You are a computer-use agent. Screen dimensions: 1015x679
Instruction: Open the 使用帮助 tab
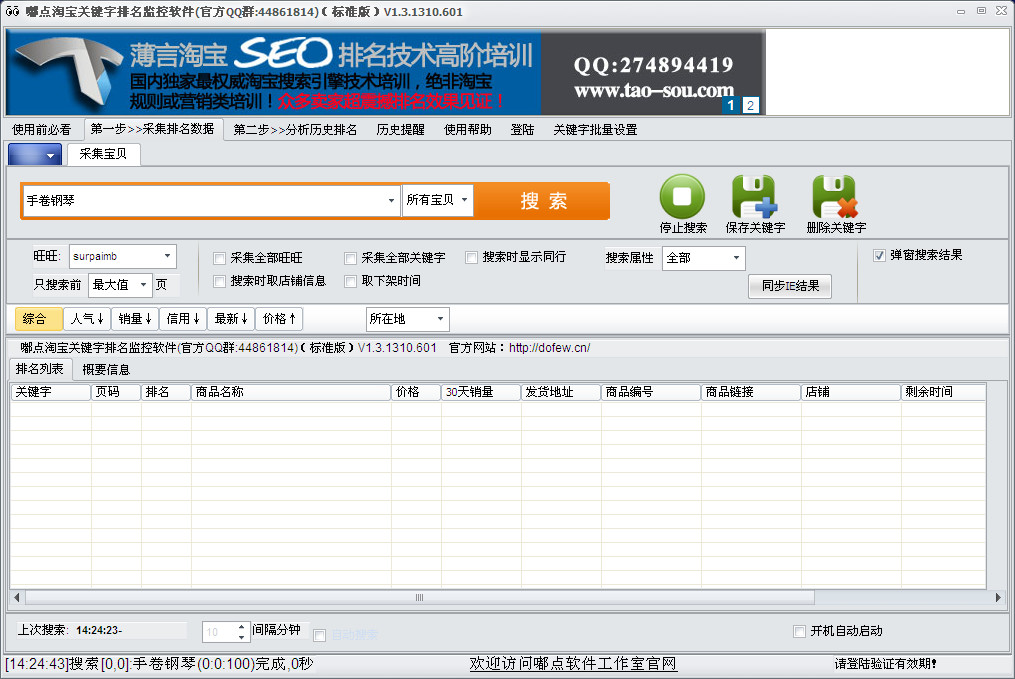coord(468,129)
